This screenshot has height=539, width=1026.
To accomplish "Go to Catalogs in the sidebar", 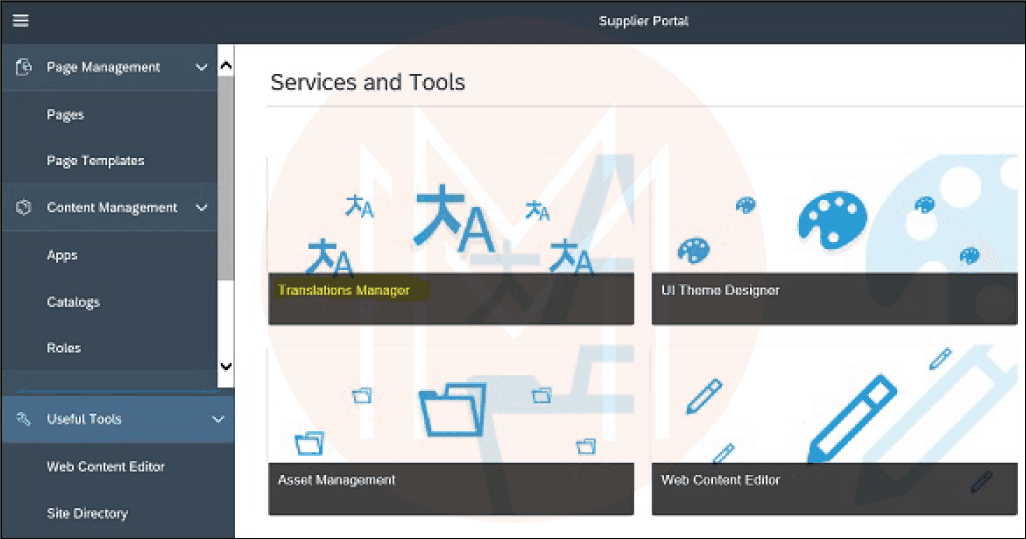I will pos(73,302).
